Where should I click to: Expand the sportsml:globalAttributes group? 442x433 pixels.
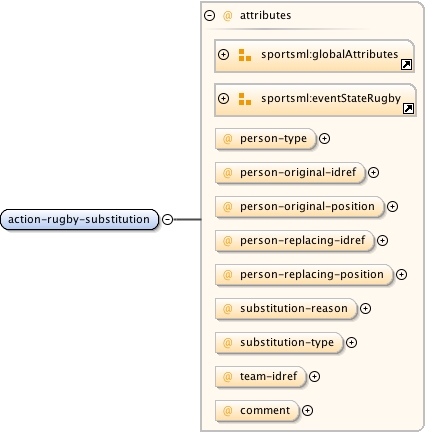(x=223, y=54)
